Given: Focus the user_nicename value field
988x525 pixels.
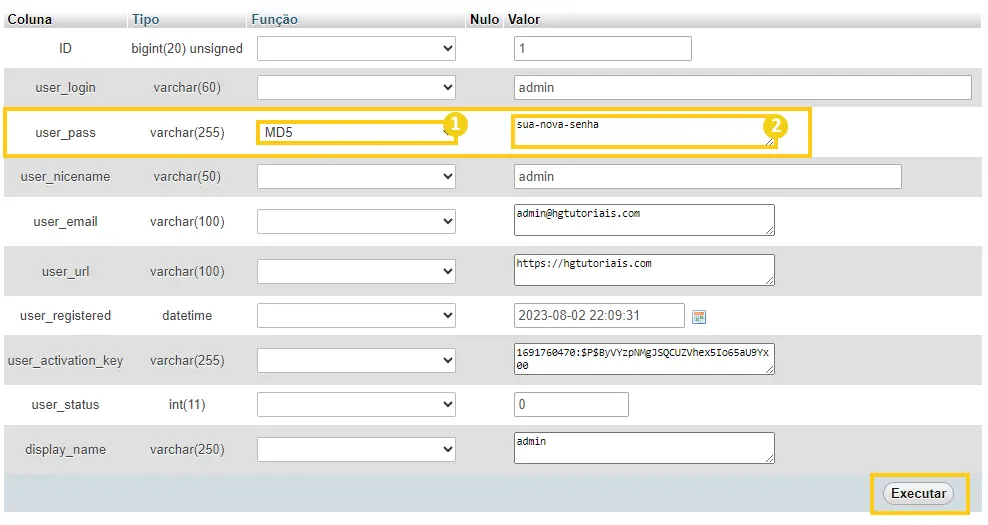Looking at the screenshot, I should coord(708,176).
